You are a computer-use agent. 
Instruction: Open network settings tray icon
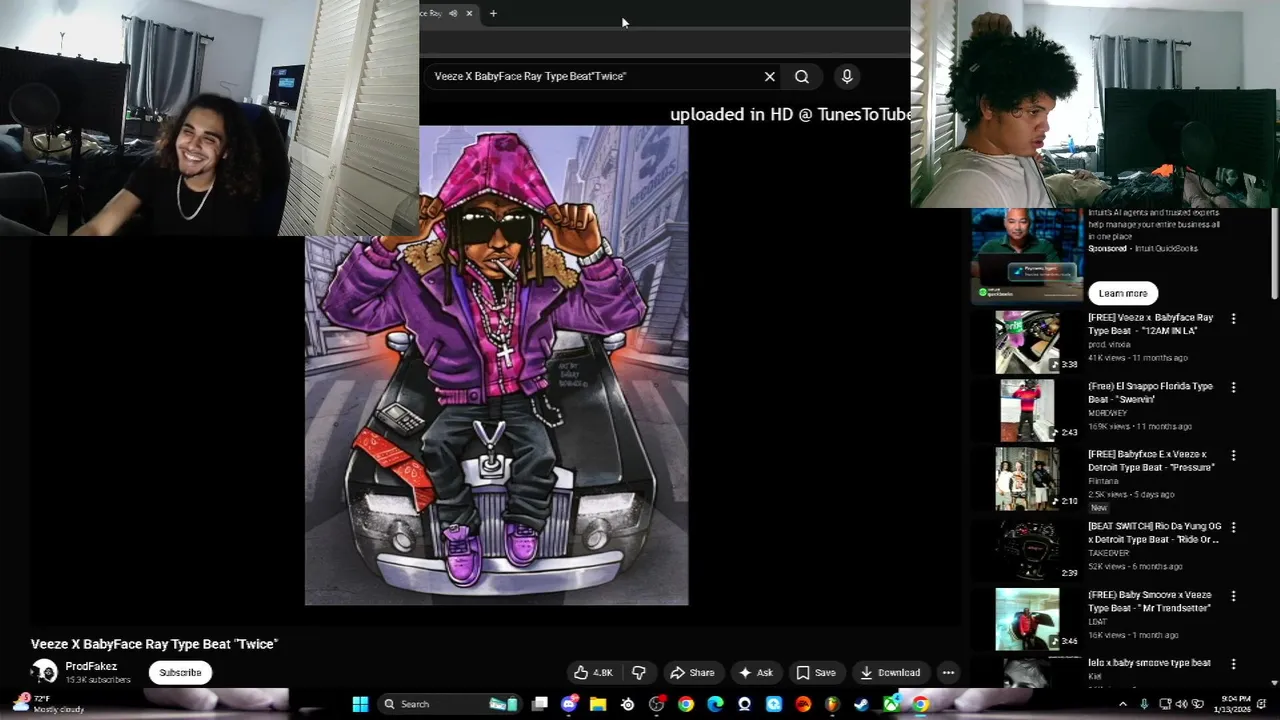point(1165,704)
